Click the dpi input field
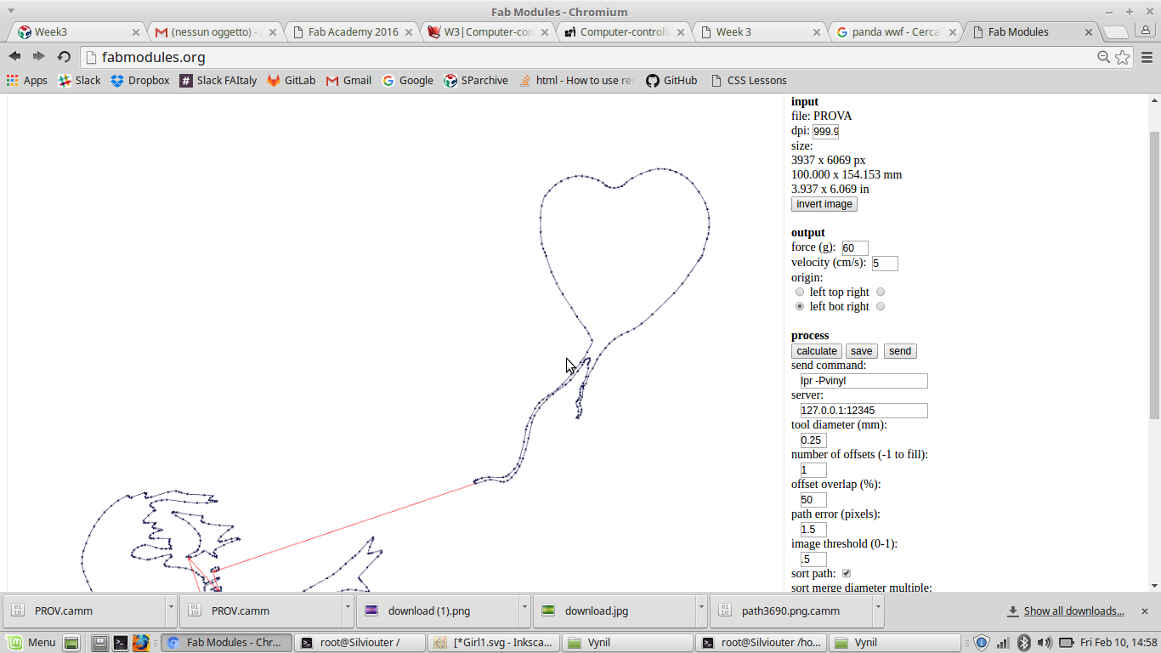 [x=826, y=131]
